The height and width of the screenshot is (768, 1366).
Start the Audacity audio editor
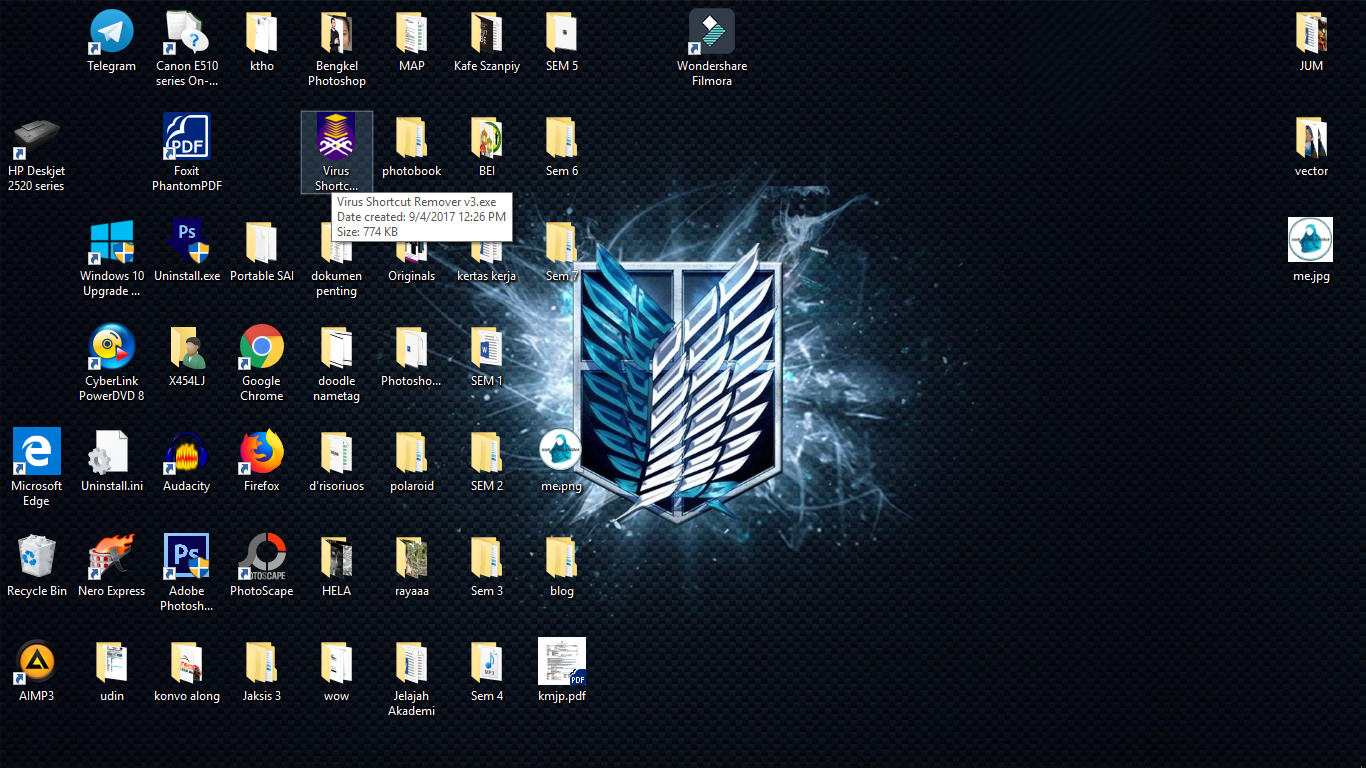pyautogui.click(x=186, y=451)
